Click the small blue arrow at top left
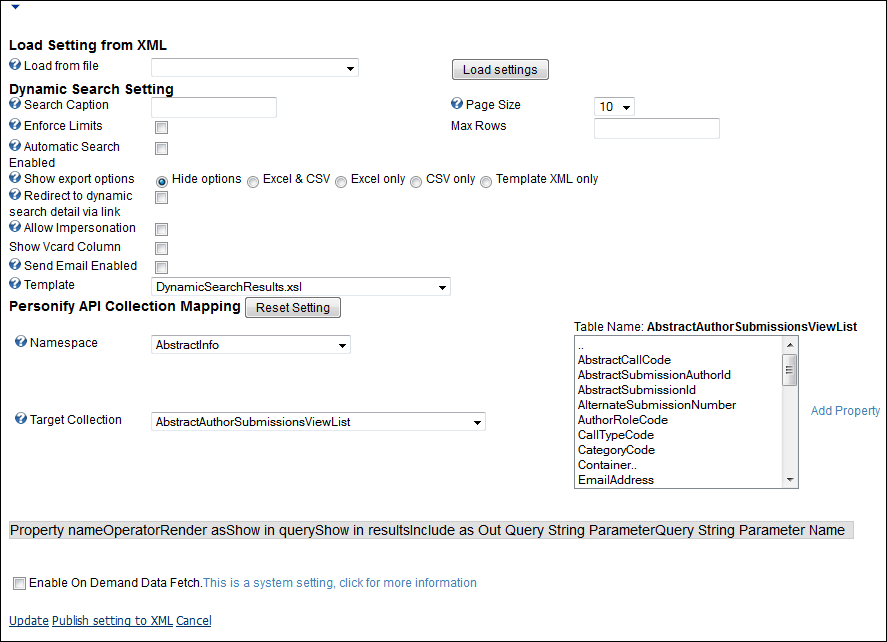 coord(16,7)
